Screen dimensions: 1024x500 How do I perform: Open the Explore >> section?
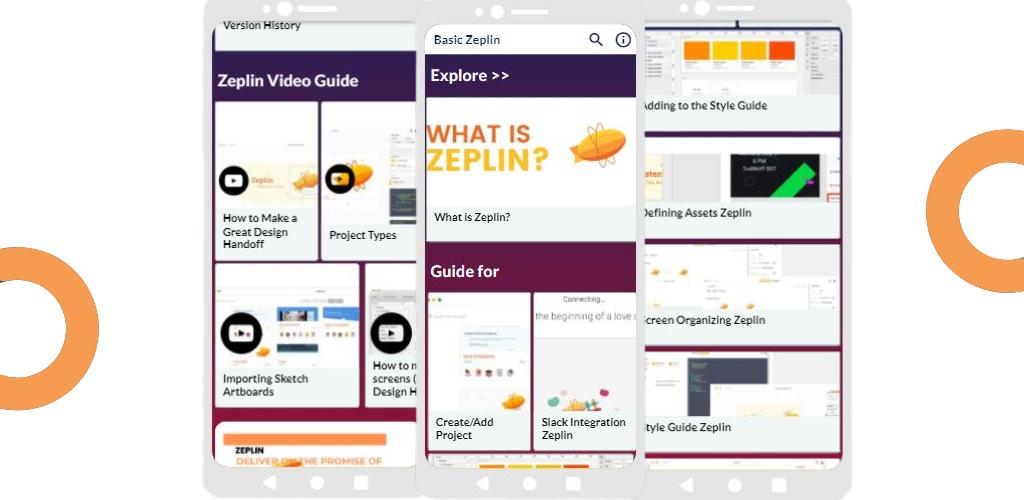470,76
